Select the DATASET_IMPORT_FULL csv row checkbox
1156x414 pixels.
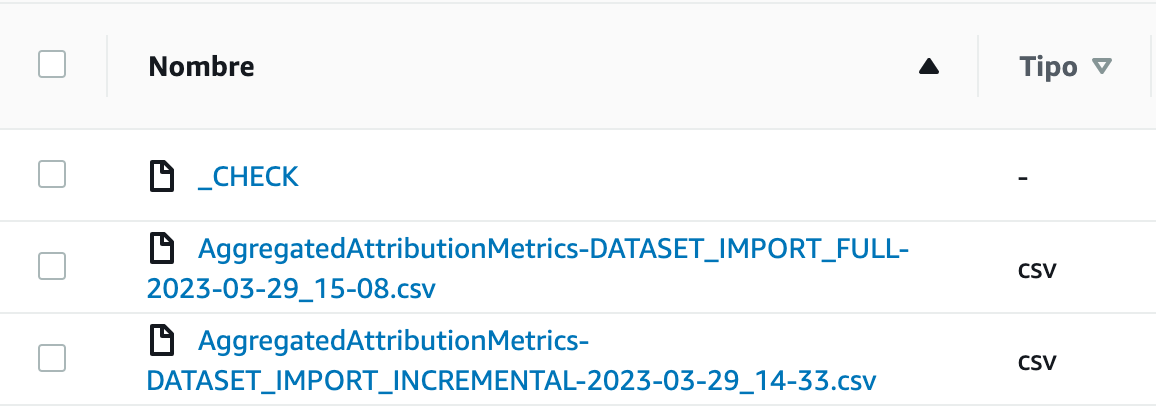point(52,266)
